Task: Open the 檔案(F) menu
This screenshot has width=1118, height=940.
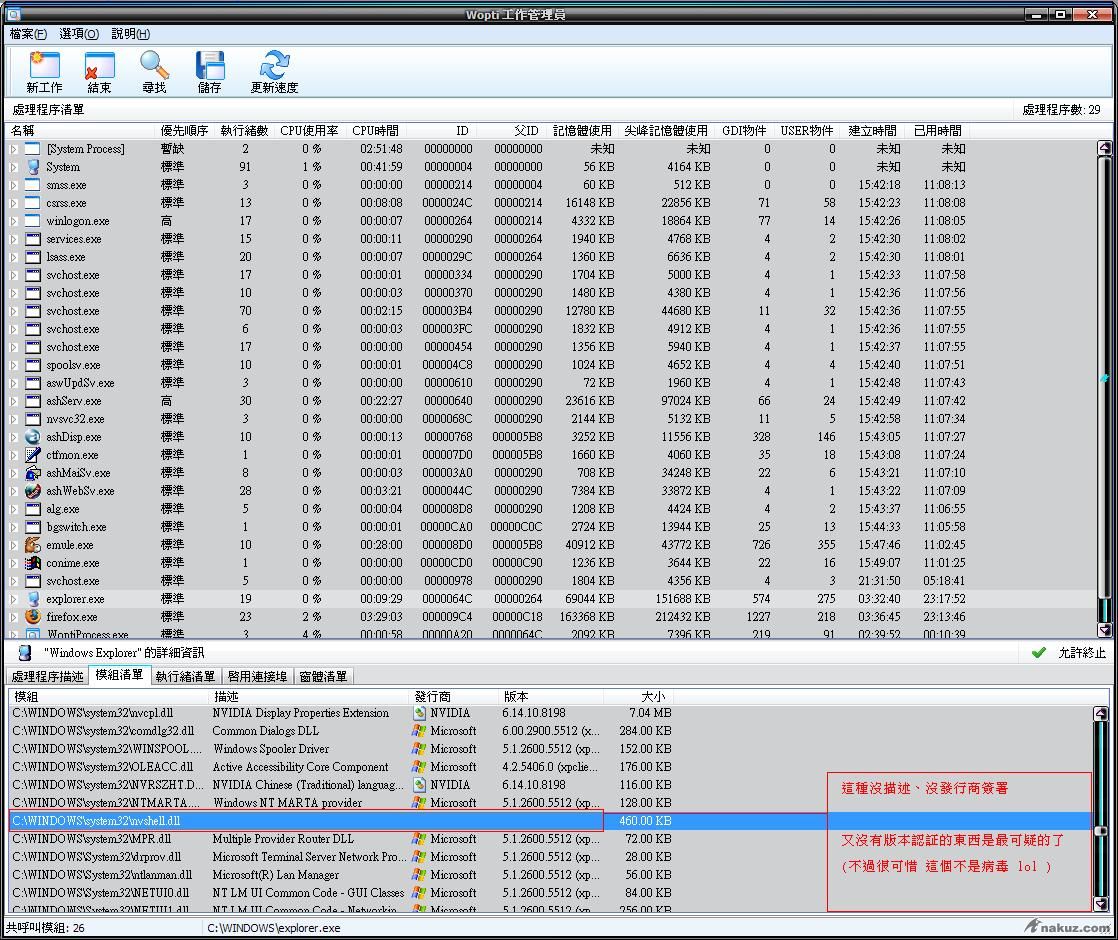Action: coord(29,34)
